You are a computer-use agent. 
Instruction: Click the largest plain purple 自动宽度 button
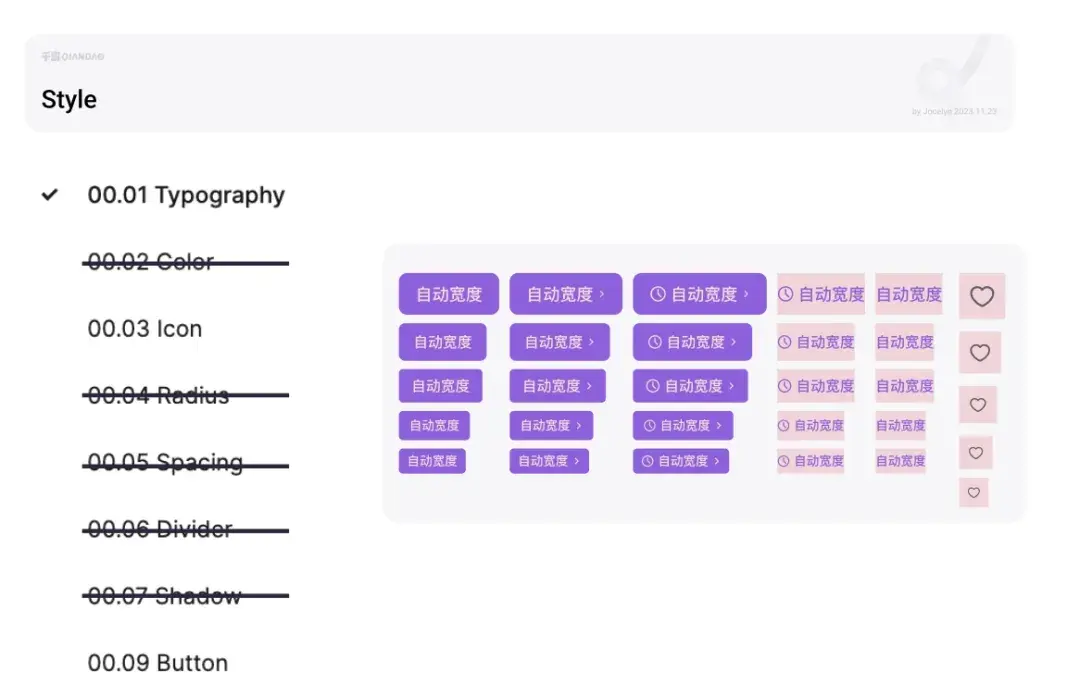pyautogui.click(x=448, y=294)
